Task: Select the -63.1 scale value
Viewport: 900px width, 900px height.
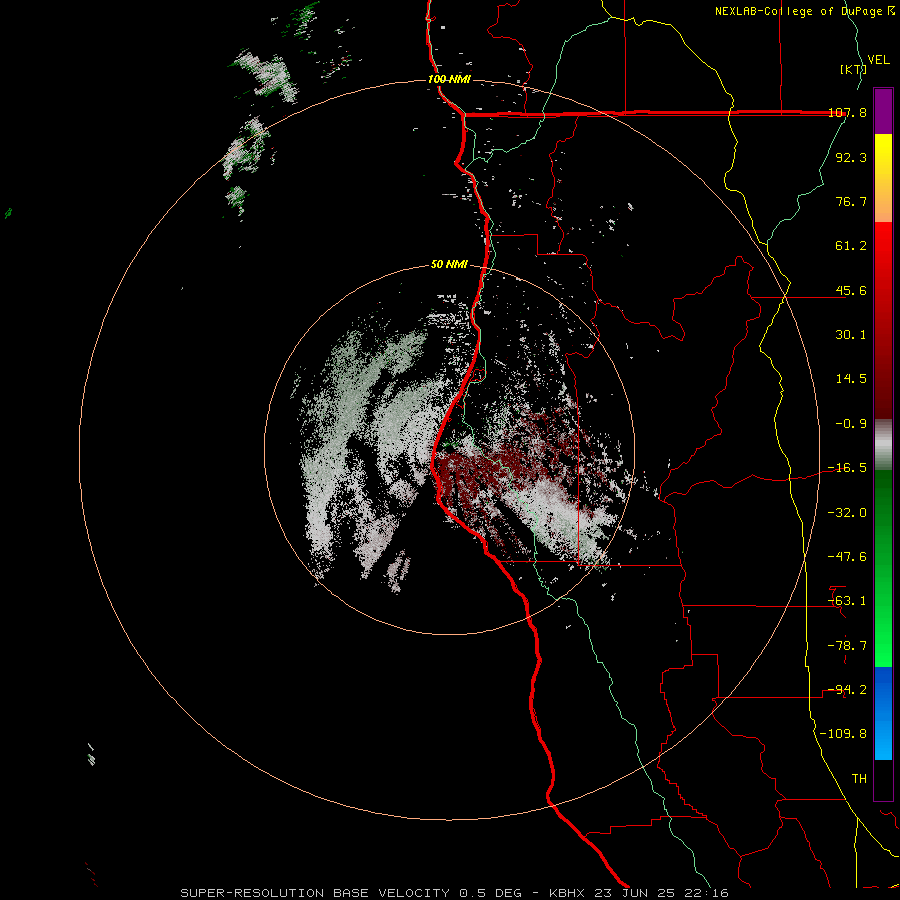Action: click(x=847, y=601)
